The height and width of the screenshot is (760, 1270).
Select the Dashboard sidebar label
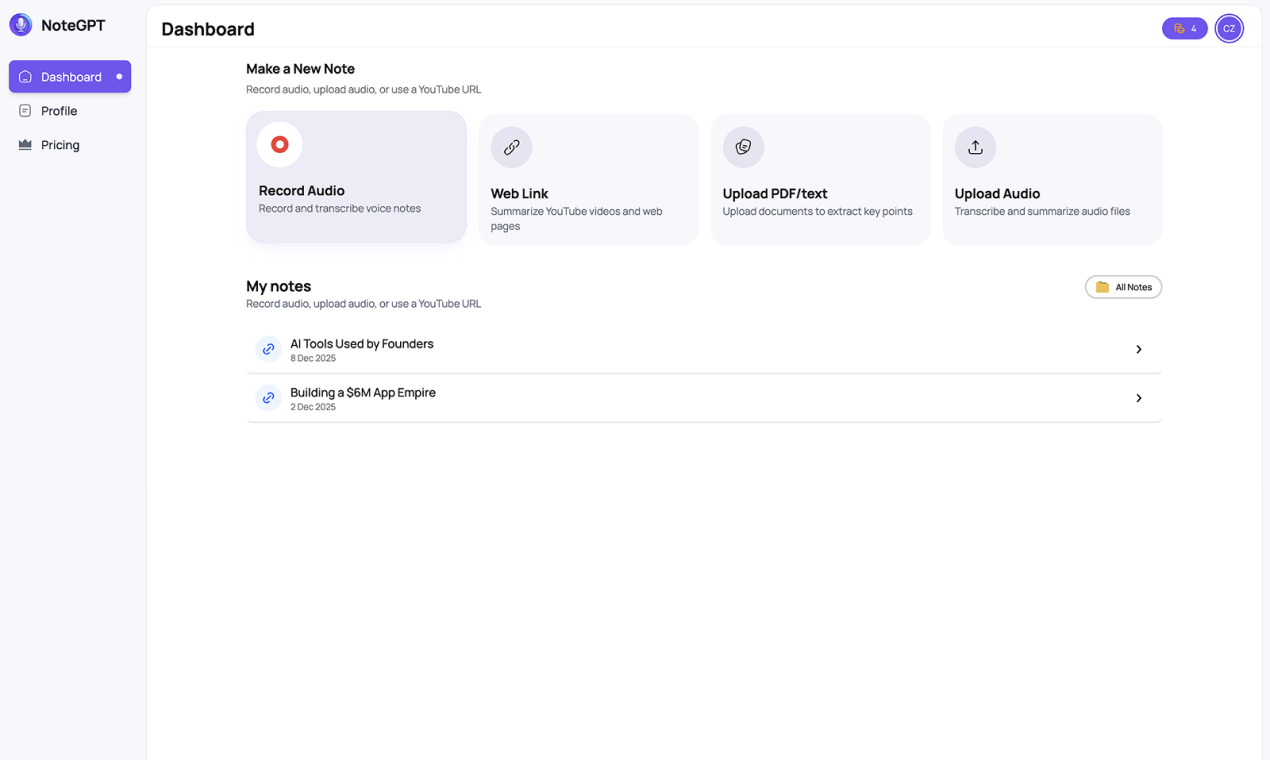coord(71,77)
